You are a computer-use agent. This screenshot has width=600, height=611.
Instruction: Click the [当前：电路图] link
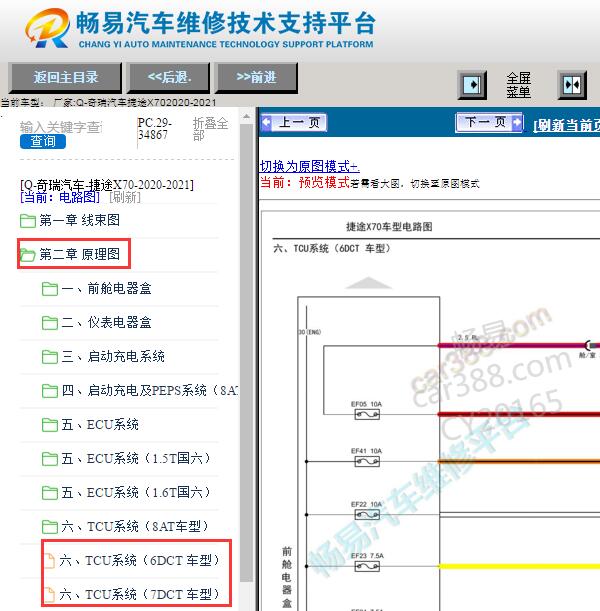point(60,197)
